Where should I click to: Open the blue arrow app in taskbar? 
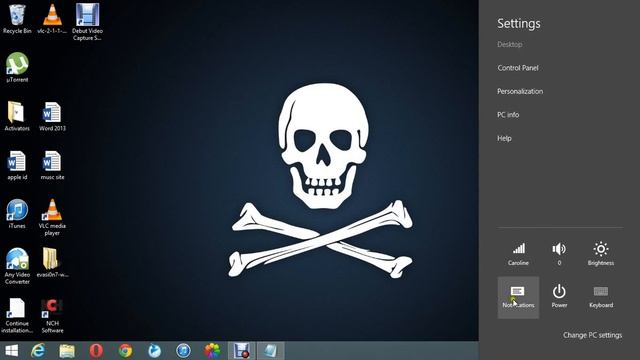(x=154, y=351)
